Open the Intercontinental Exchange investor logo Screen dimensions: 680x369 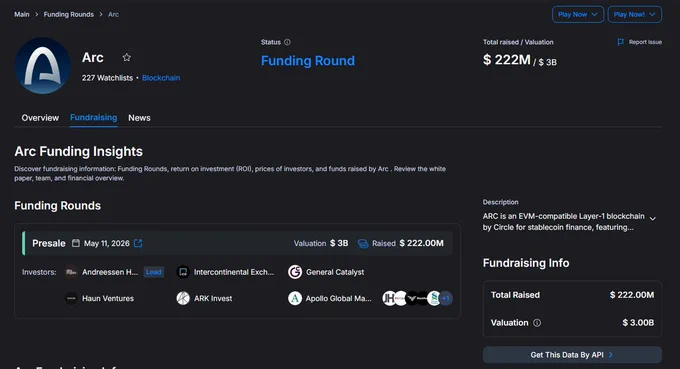coord(183,272)
